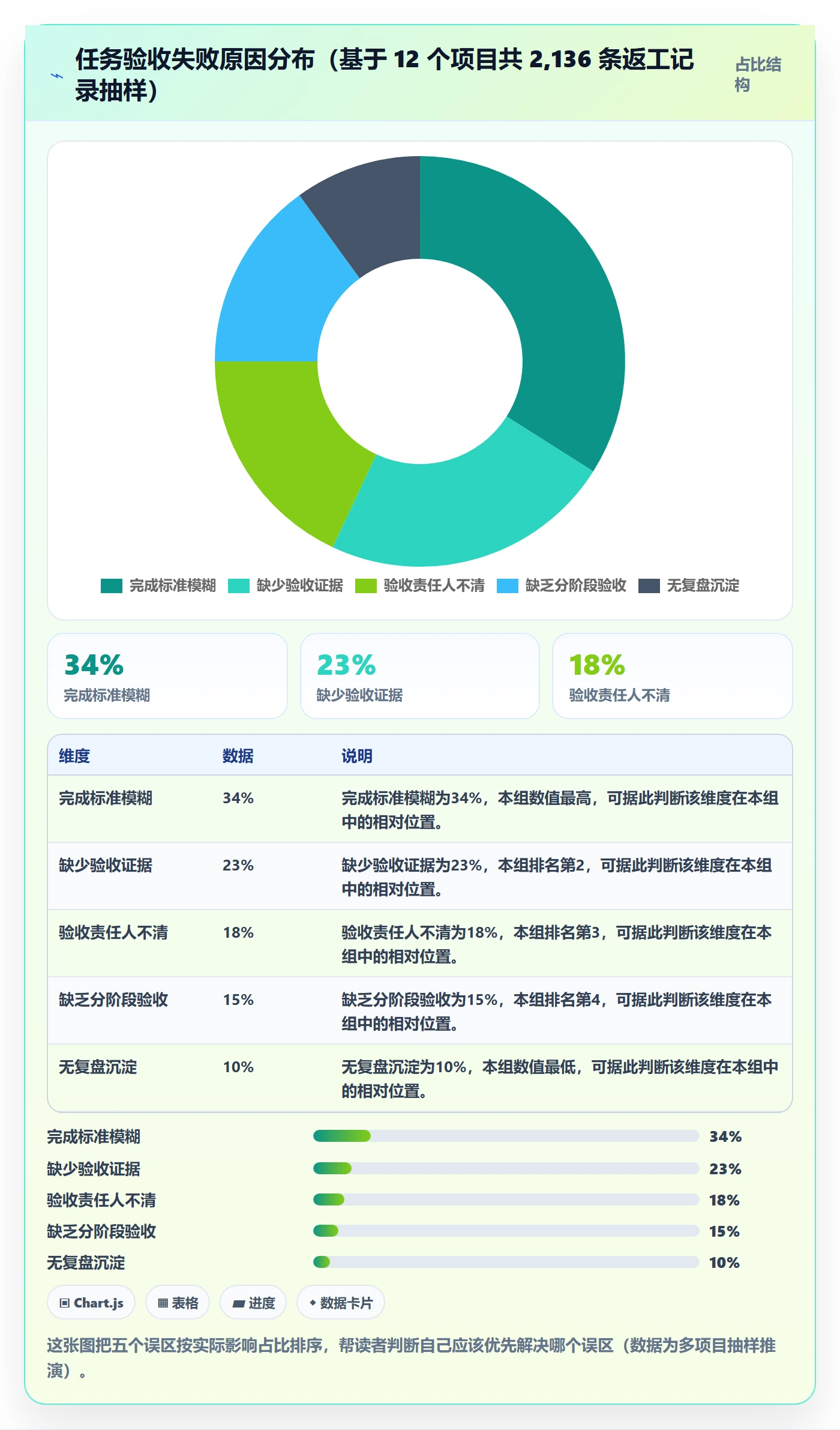Click the 说明 column header
Screen dimensions: 840x1430
click(x=357, y=756)
